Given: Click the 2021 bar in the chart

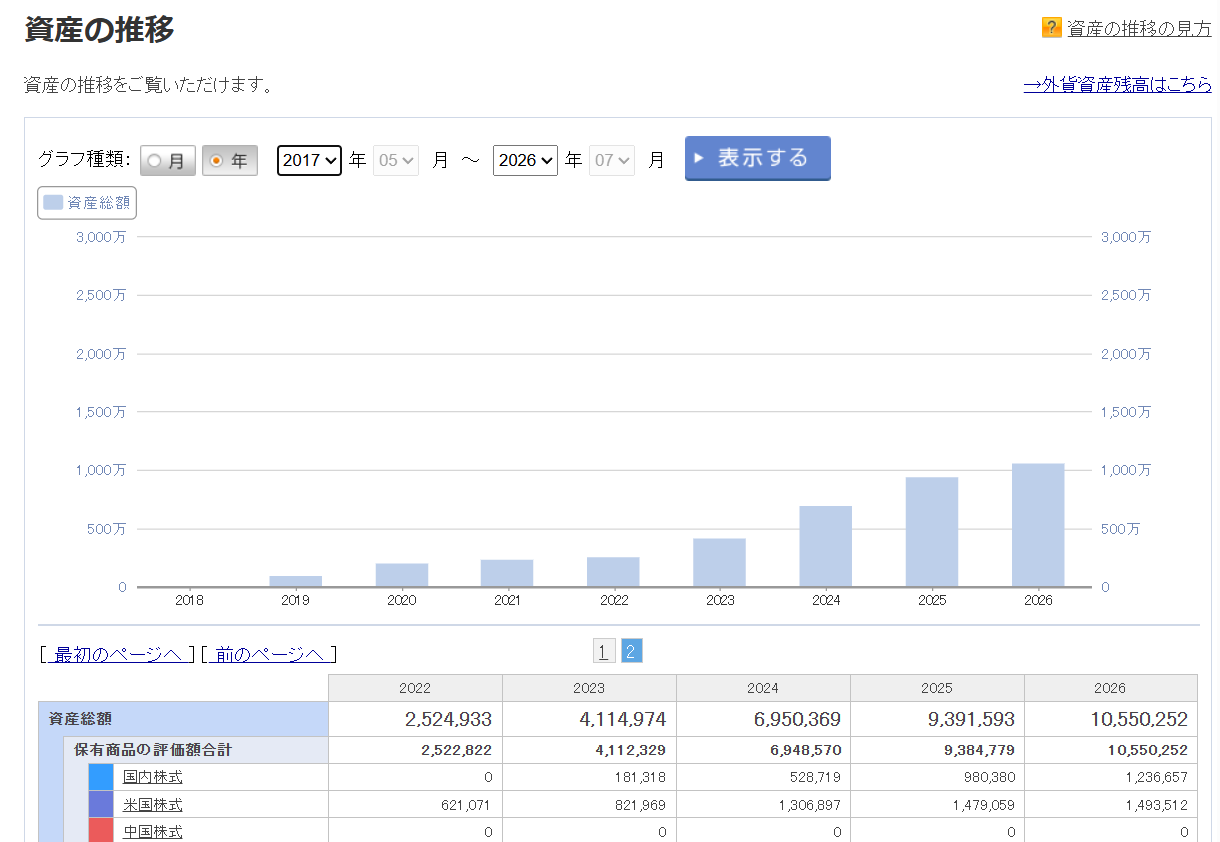Looking at the screenshot, I should click(507, 573).
